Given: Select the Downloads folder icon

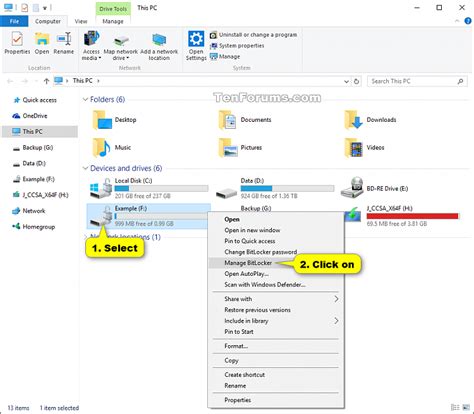Looking at the screenshot, I should coord(354,120).
